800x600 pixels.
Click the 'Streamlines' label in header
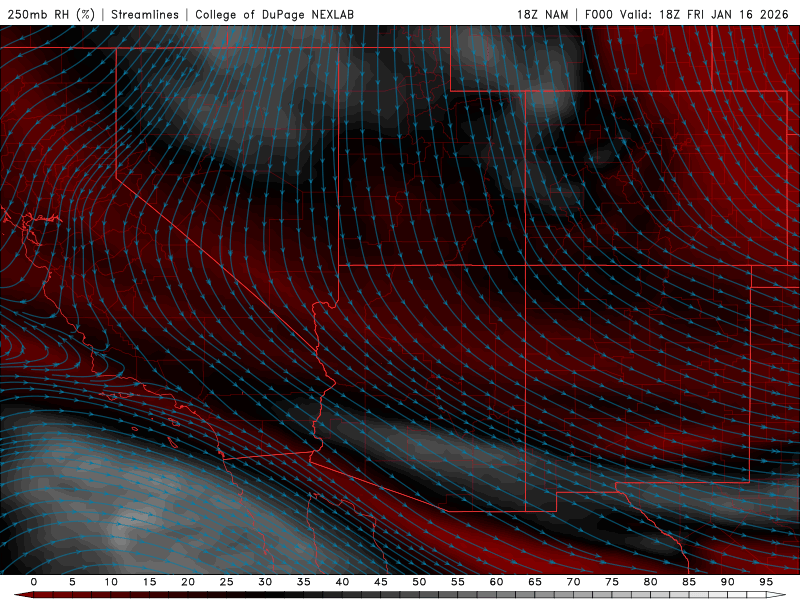click(x=145, y=14)
